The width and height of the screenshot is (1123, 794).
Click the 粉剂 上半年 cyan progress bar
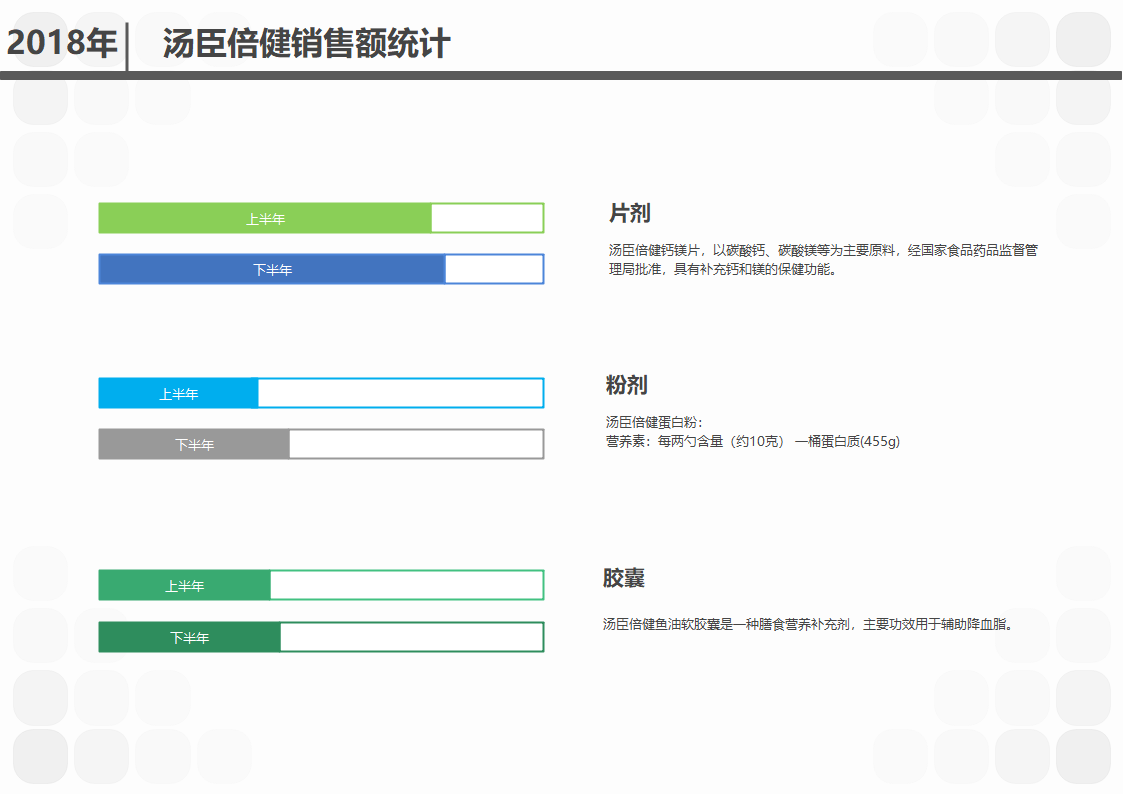[321, 393]
